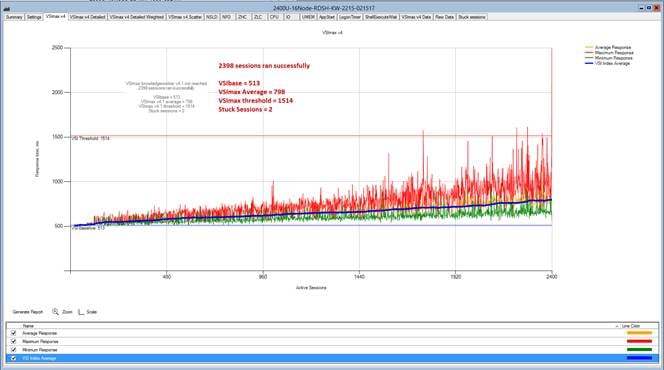Click the 'VSIbase = 513' red text

coord(239,83)
